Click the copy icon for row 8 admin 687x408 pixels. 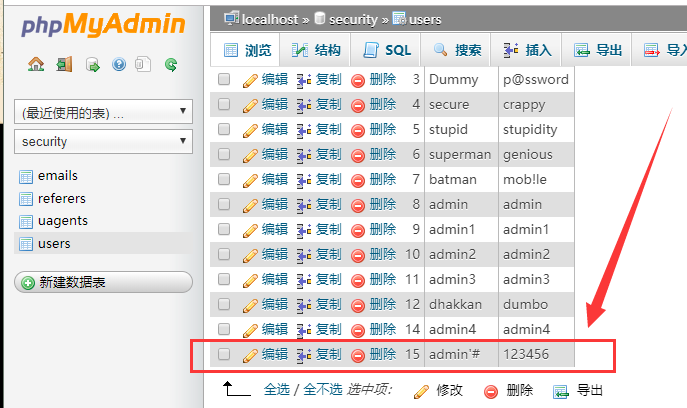305,204
